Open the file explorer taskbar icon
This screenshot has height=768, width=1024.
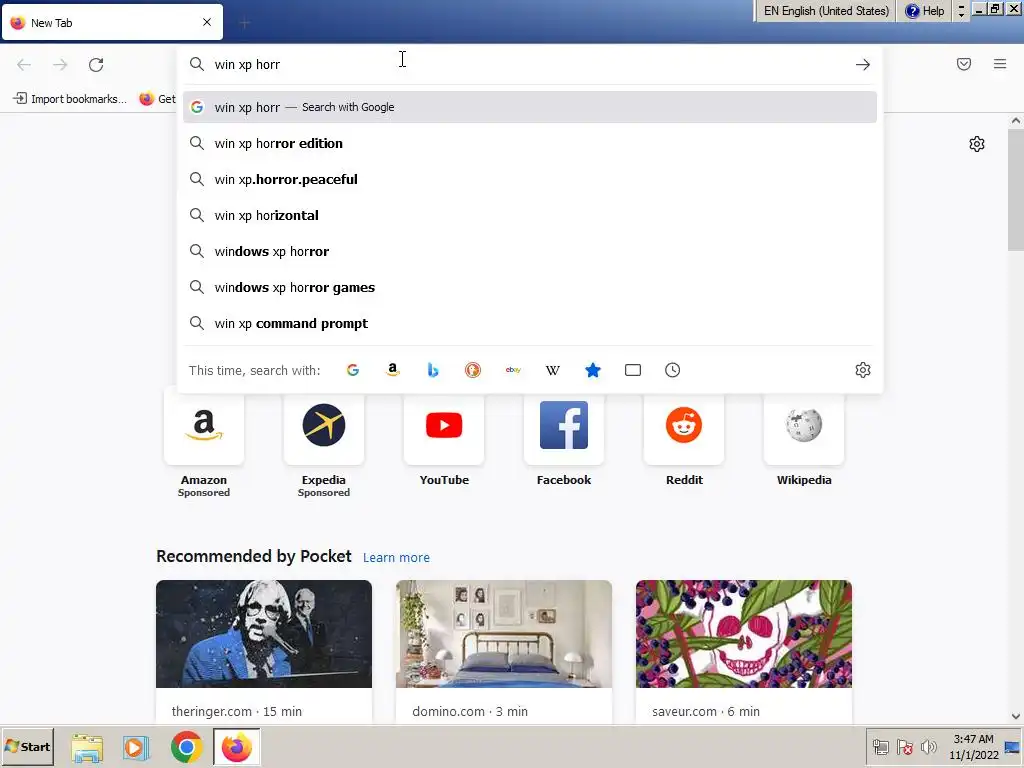[x=87, y=747]
